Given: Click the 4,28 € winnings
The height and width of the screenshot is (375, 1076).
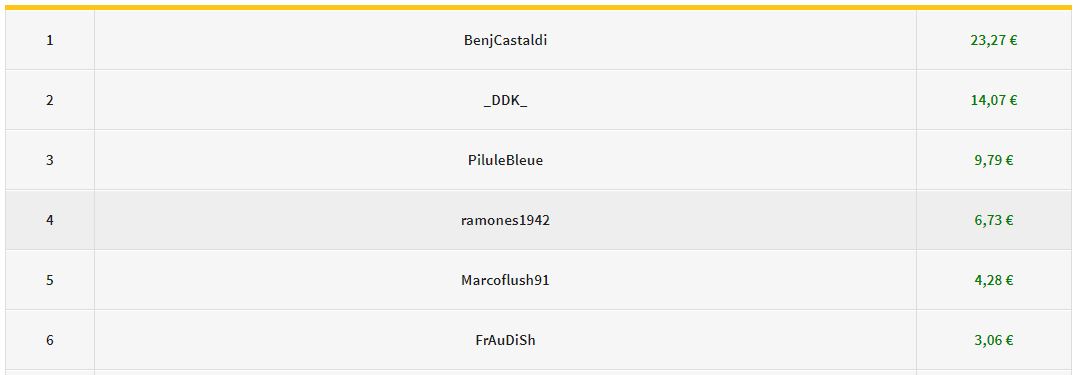Looking at the screenshot, I should point(994,280).
